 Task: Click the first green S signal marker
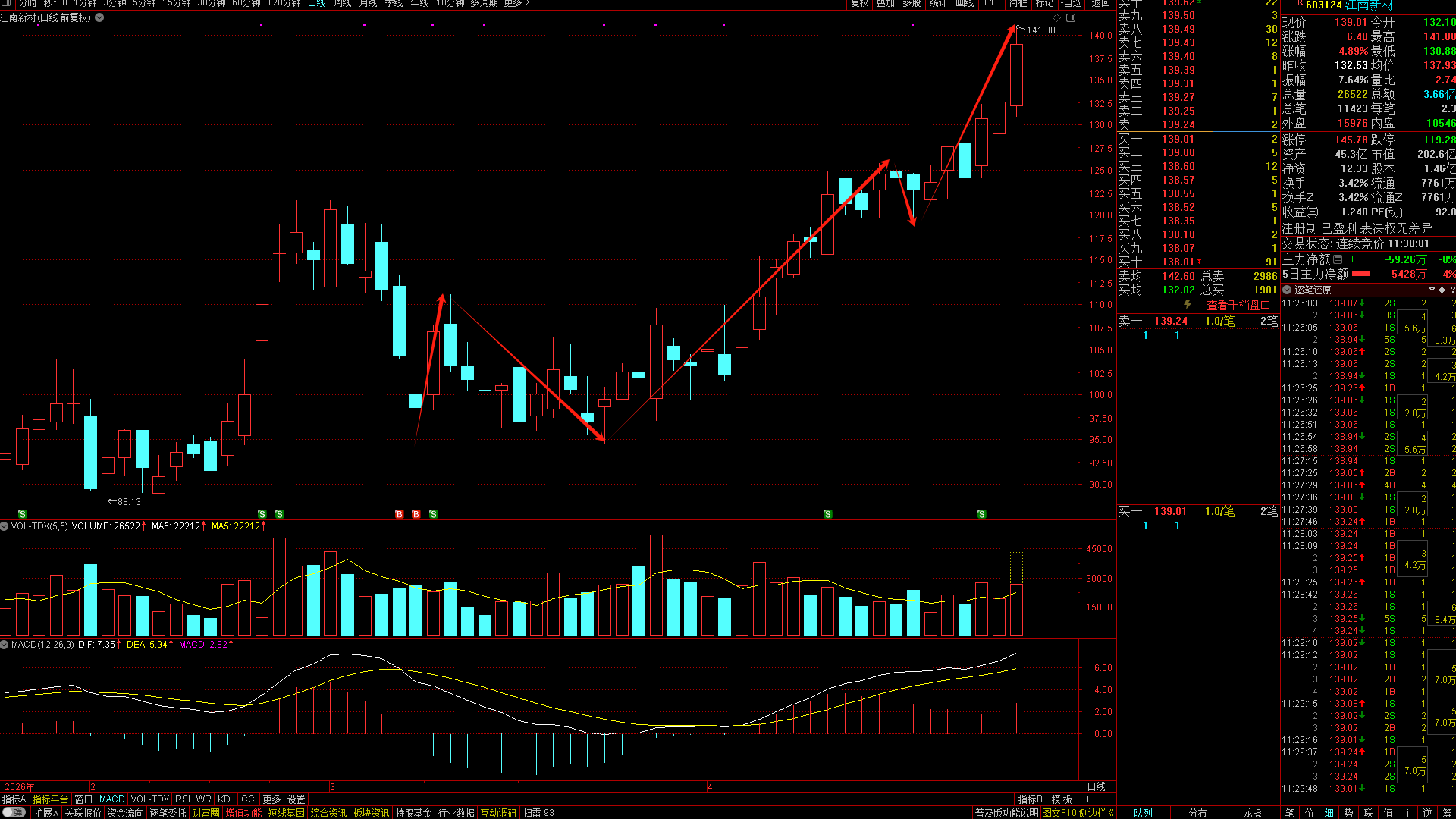click(23, 514)
